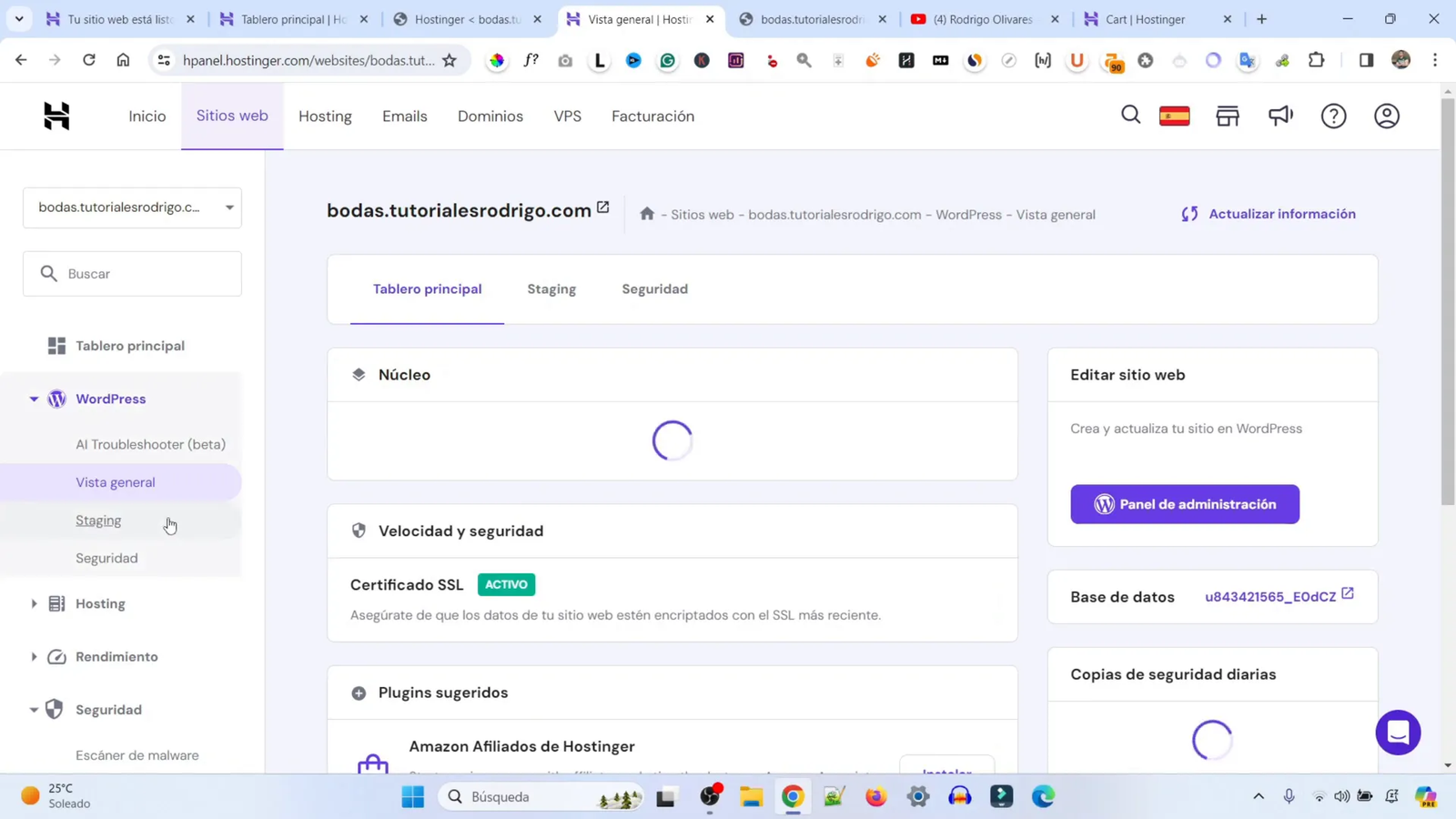Open the search magnifier in header
Screen dimensions: 1456x819
click(x=1130, y=116)
